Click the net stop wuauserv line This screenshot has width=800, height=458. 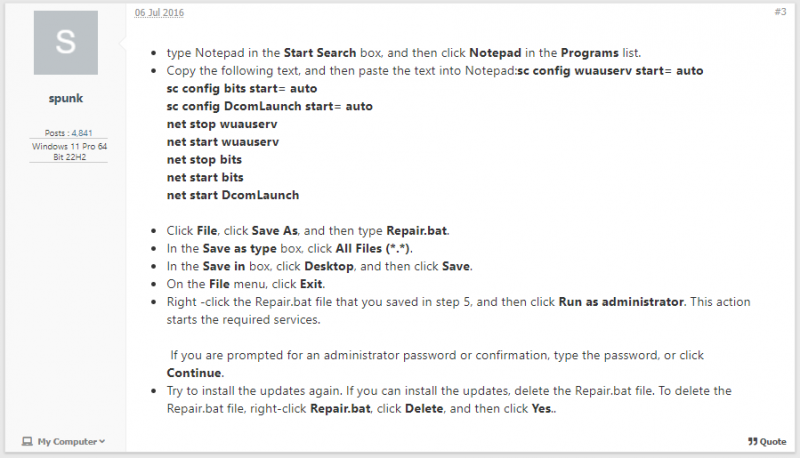pos(222,124)
